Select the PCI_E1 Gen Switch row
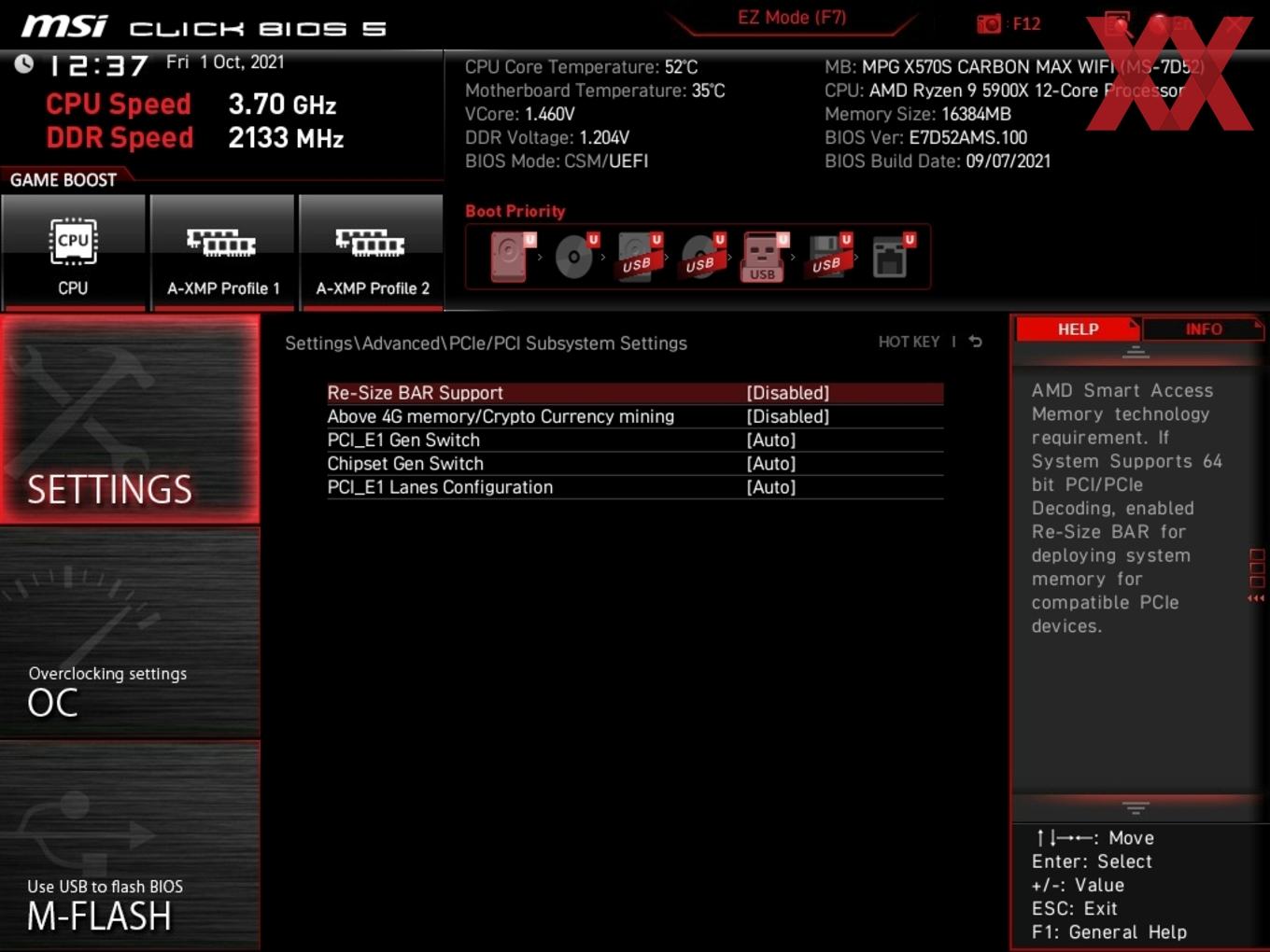Viewport: 1270px width, 952px height. 635,440
